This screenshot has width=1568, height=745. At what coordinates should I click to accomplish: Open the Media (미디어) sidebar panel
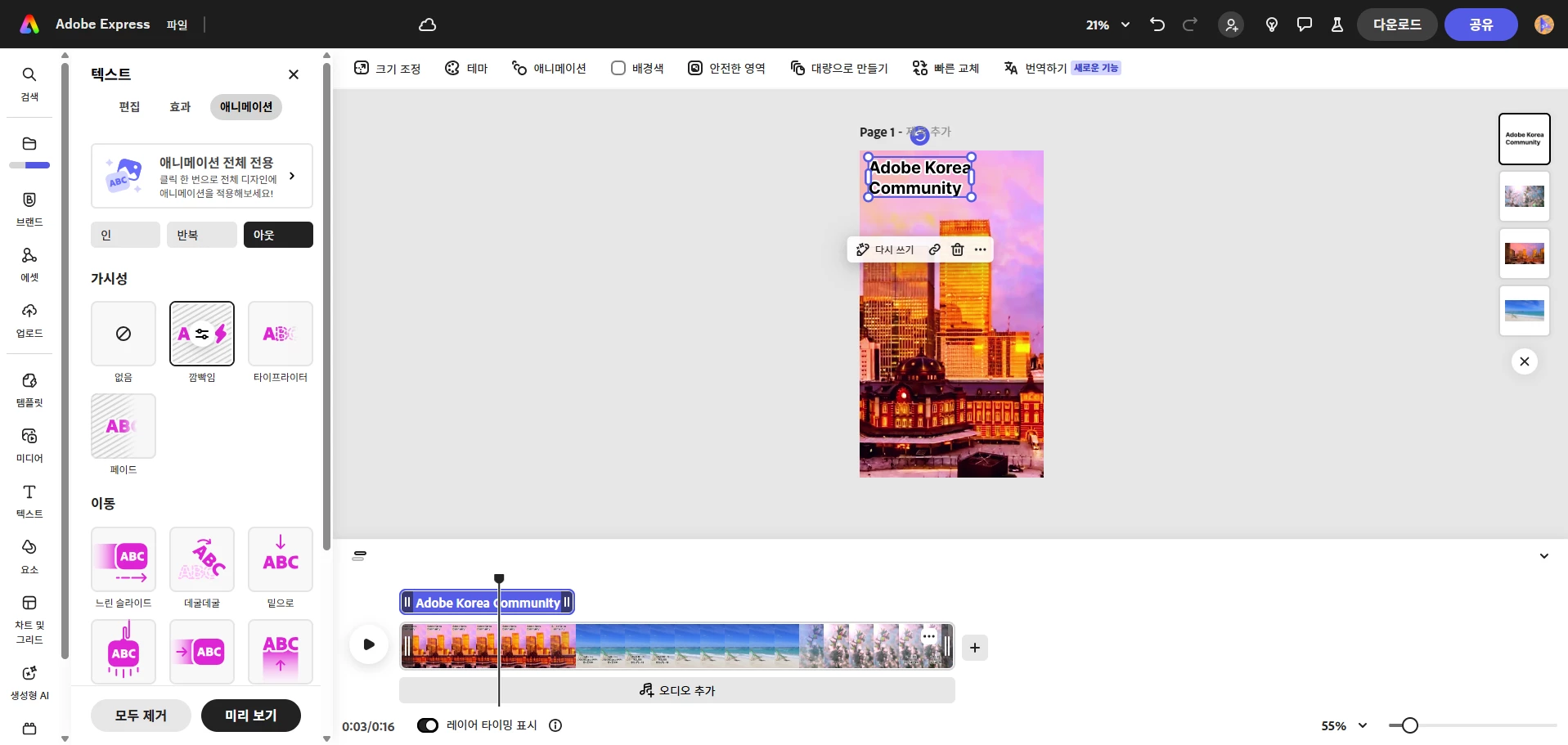(x=29, y=446)
